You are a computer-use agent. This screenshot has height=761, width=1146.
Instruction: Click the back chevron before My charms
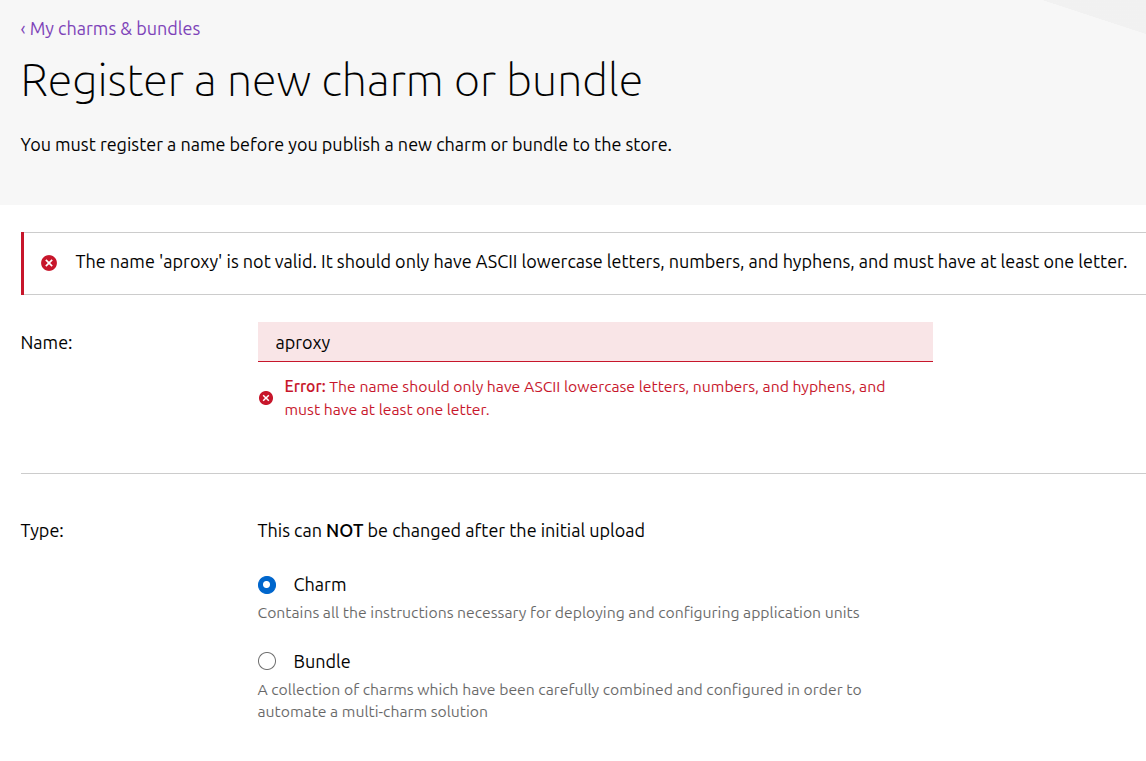click(23, 29)
